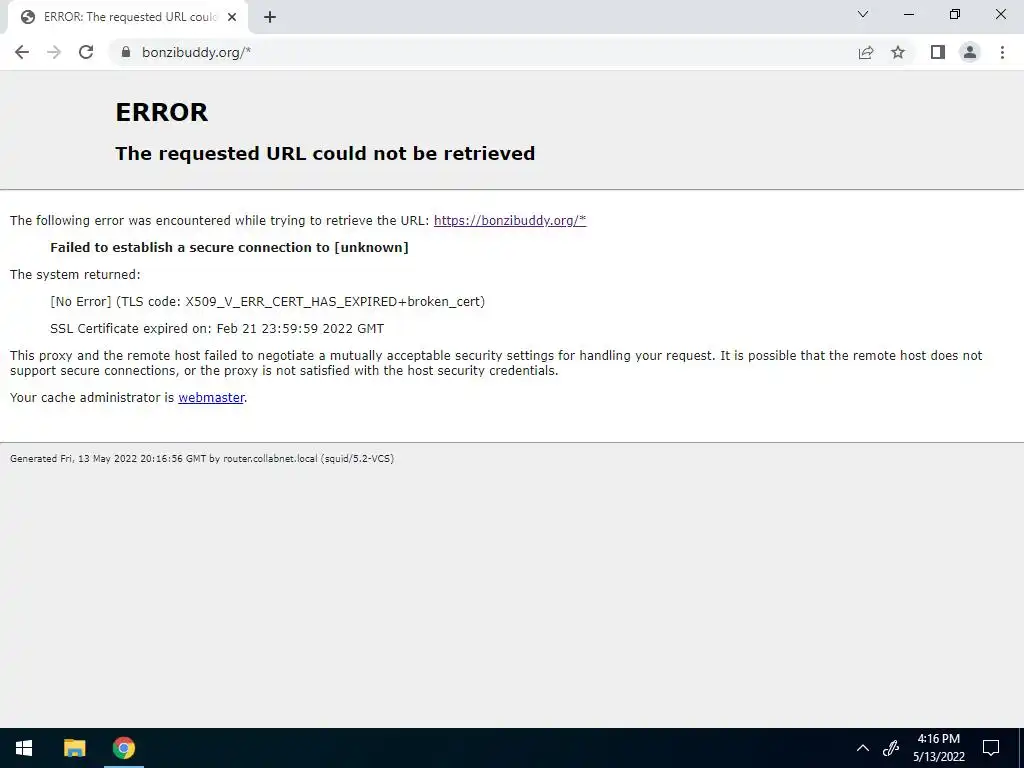The width and height of the screenshot is (1024, 768).
Task: Close the ERROR tab
Action: (x=232, y=18)
